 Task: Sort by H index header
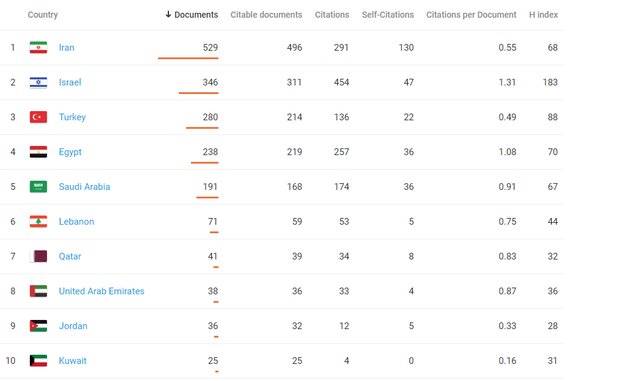pos(543,15)
